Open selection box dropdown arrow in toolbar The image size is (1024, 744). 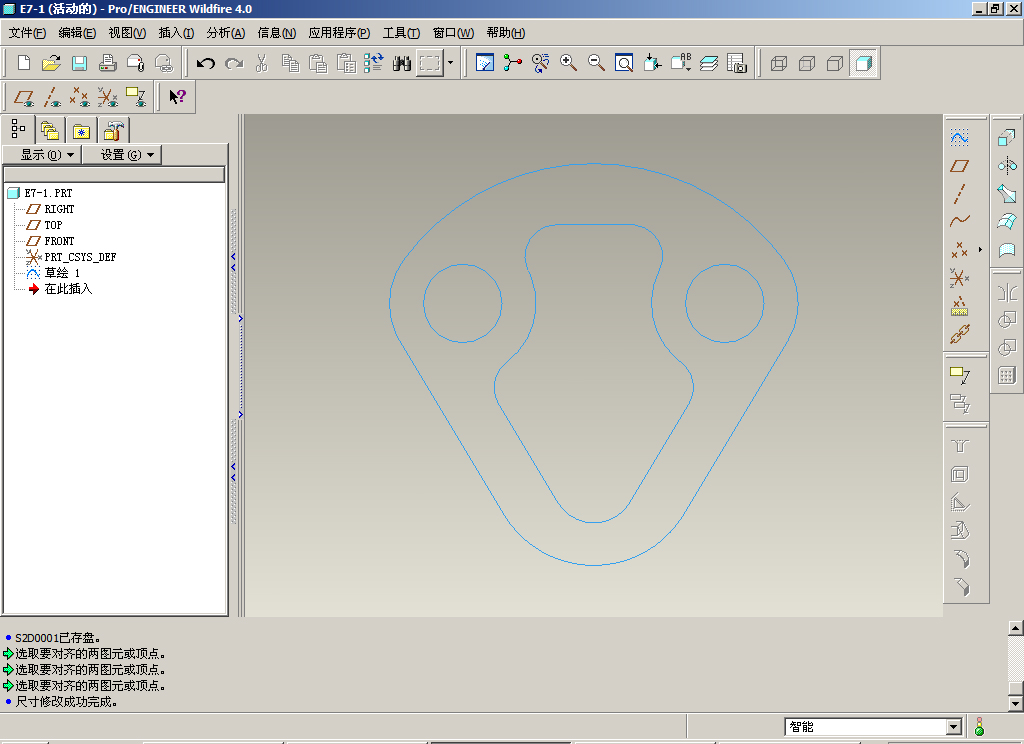[451, 63]
